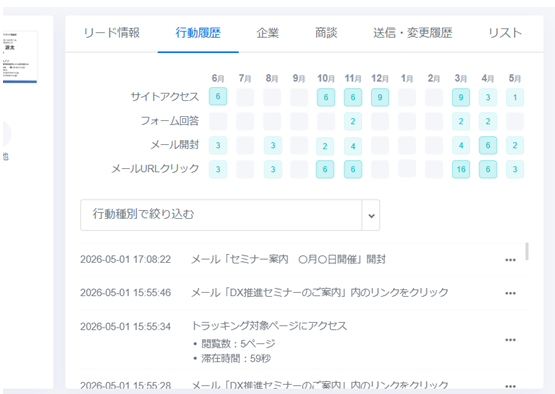The height and width of the screenshot is (394, 555).
Task: Click メール「セミナー案内 〇月〇日開催」開封 entry text
Action: 288,259
